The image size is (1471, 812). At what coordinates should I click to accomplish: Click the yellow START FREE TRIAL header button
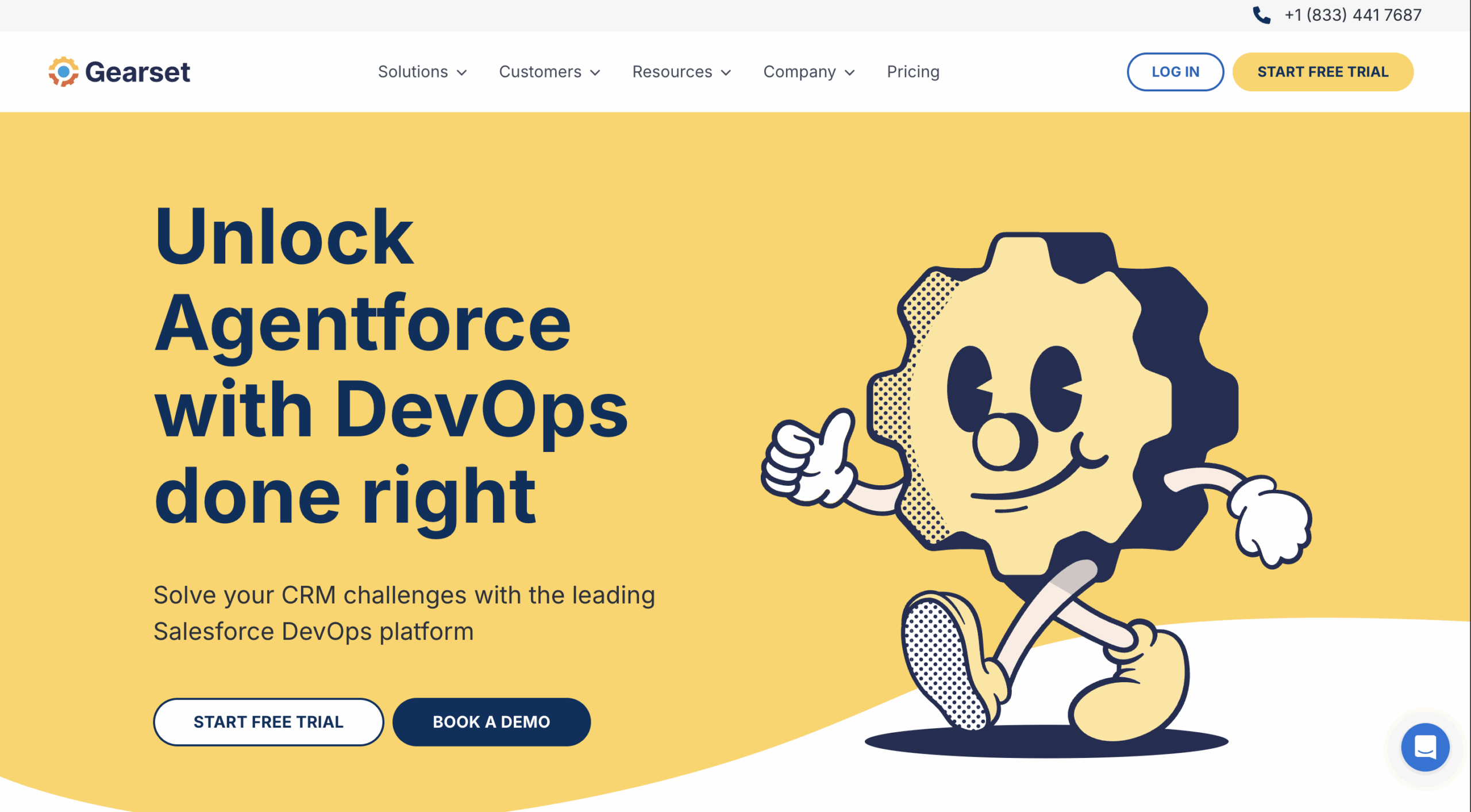tap(1323, 72)
